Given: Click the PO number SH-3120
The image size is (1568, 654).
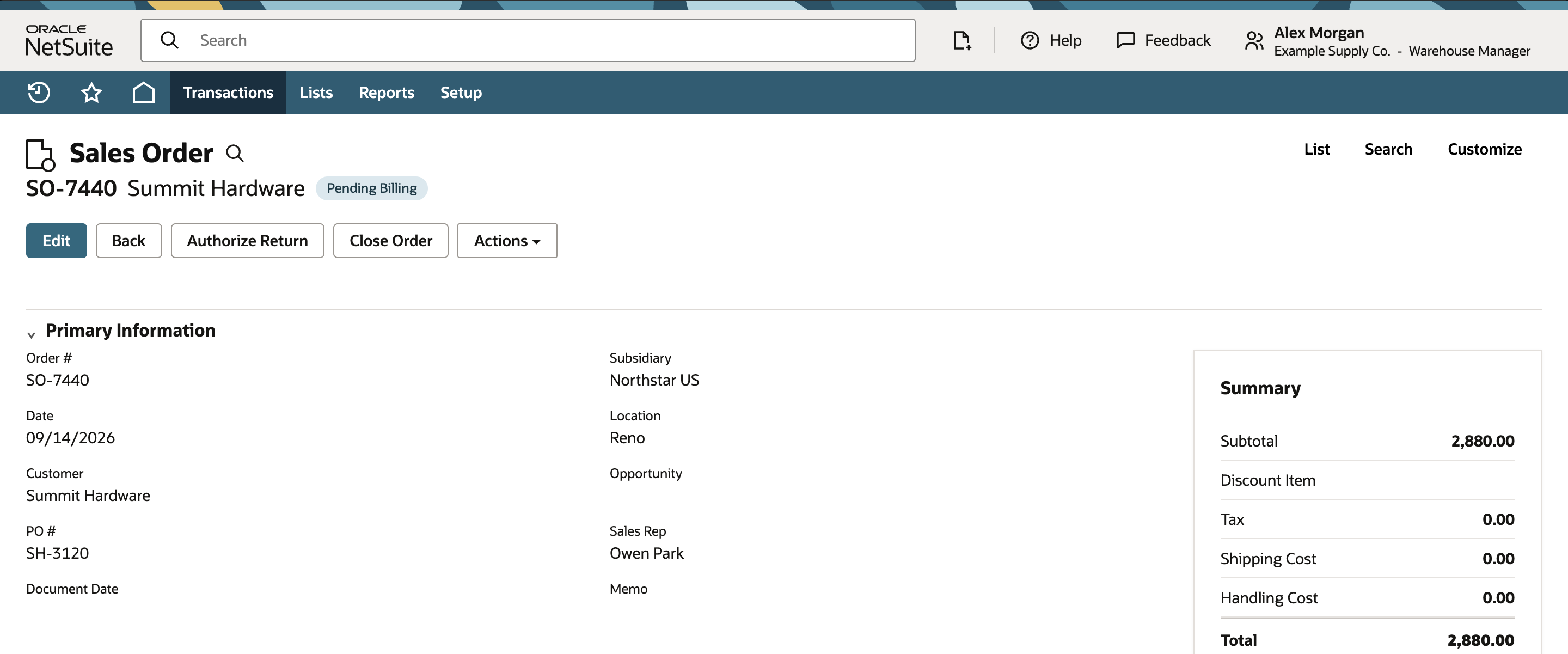Looking at the screenshot, I should [57, 553].
